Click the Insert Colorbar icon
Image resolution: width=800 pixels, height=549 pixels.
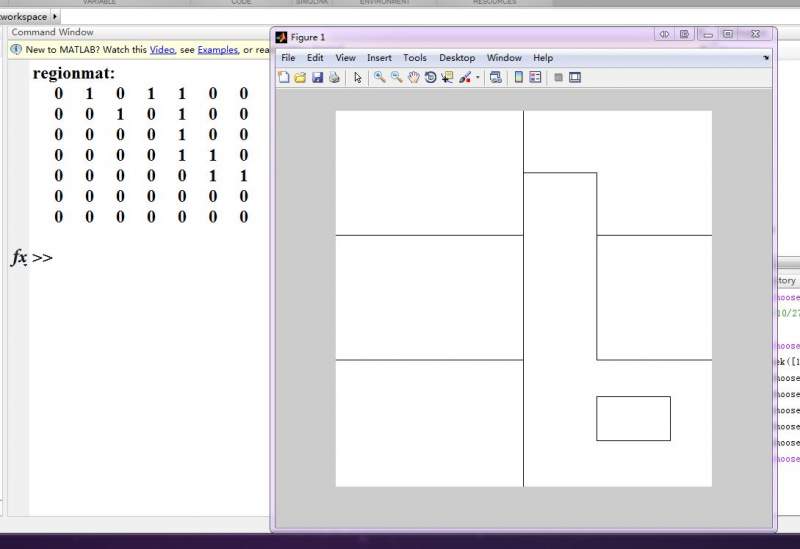[x=518, y=77]
